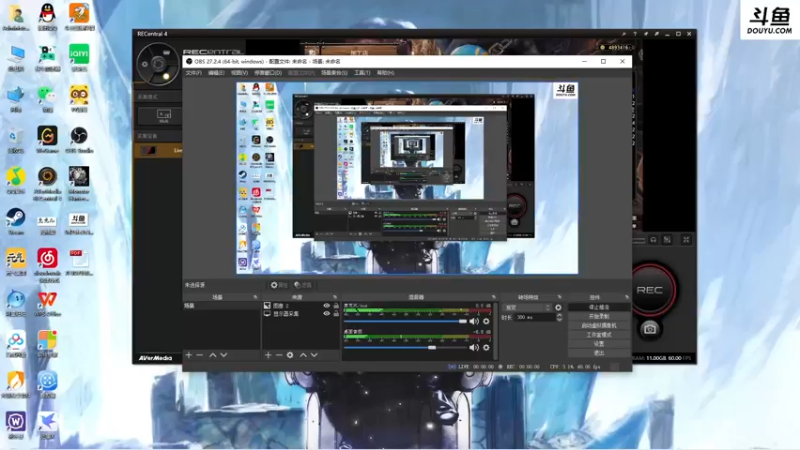The width and height of the screenshot is (800, 450).
Task: Pop out the Audio Mixer dock header icon
Action: [493, 297]
